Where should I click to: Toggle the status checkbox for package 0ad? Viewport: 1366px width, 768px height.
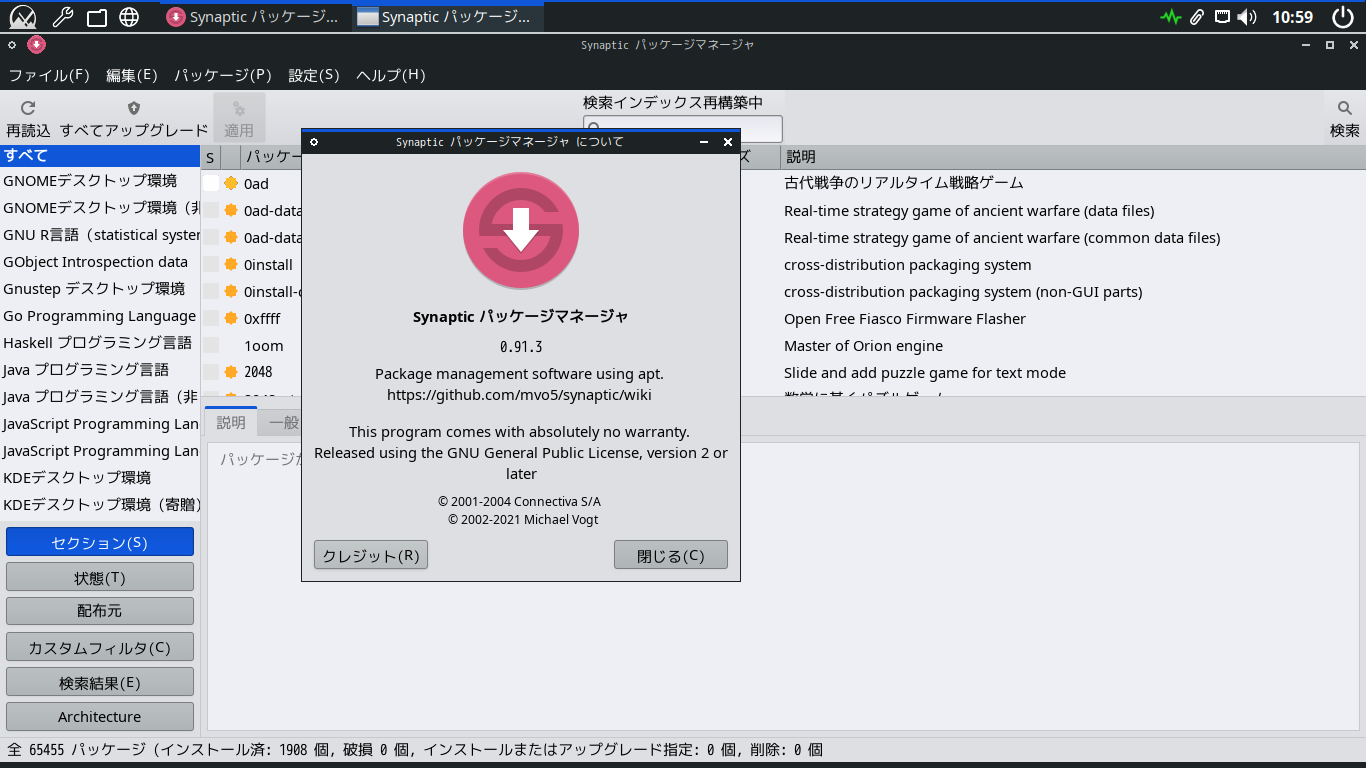click(211, 184)
